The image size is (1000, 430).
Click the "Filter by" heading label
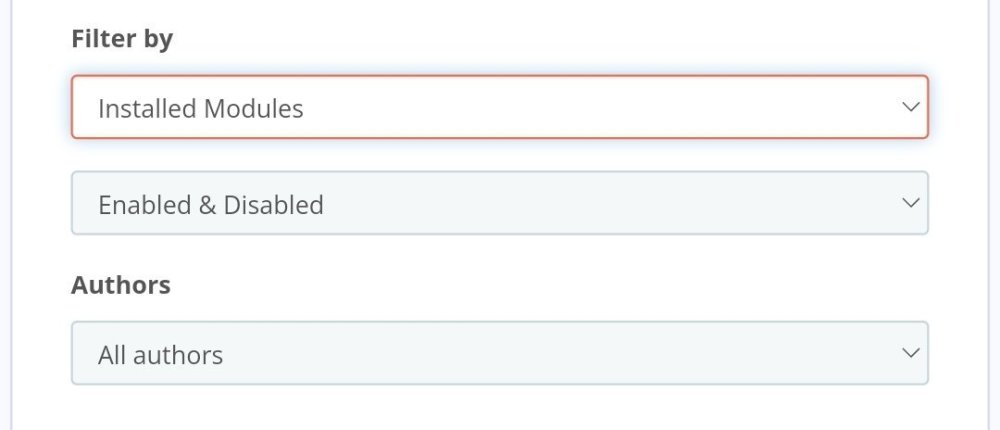coord(122,39)
